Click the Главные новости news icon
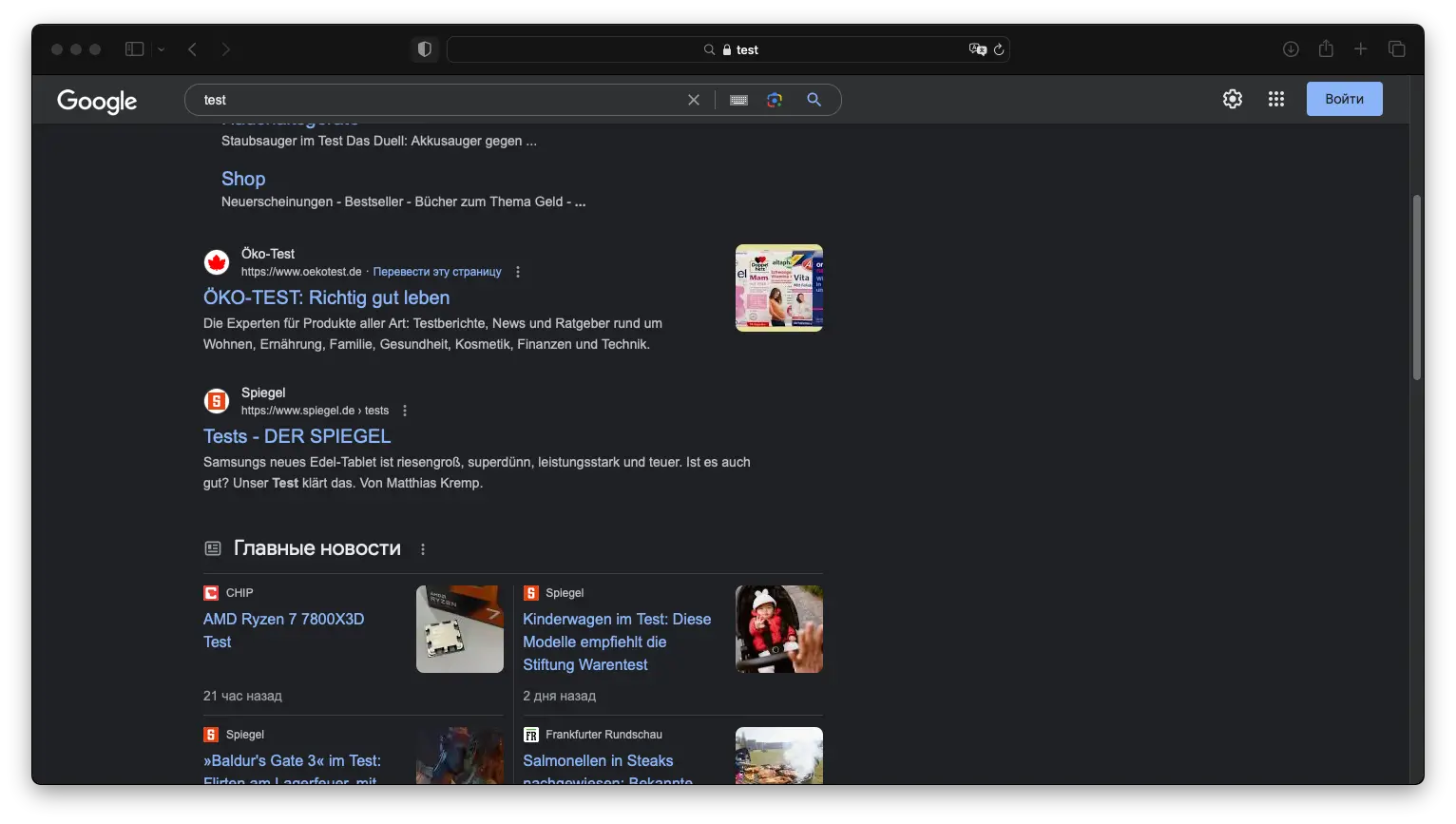1456x824 pixels. click(x=213, y=548)
